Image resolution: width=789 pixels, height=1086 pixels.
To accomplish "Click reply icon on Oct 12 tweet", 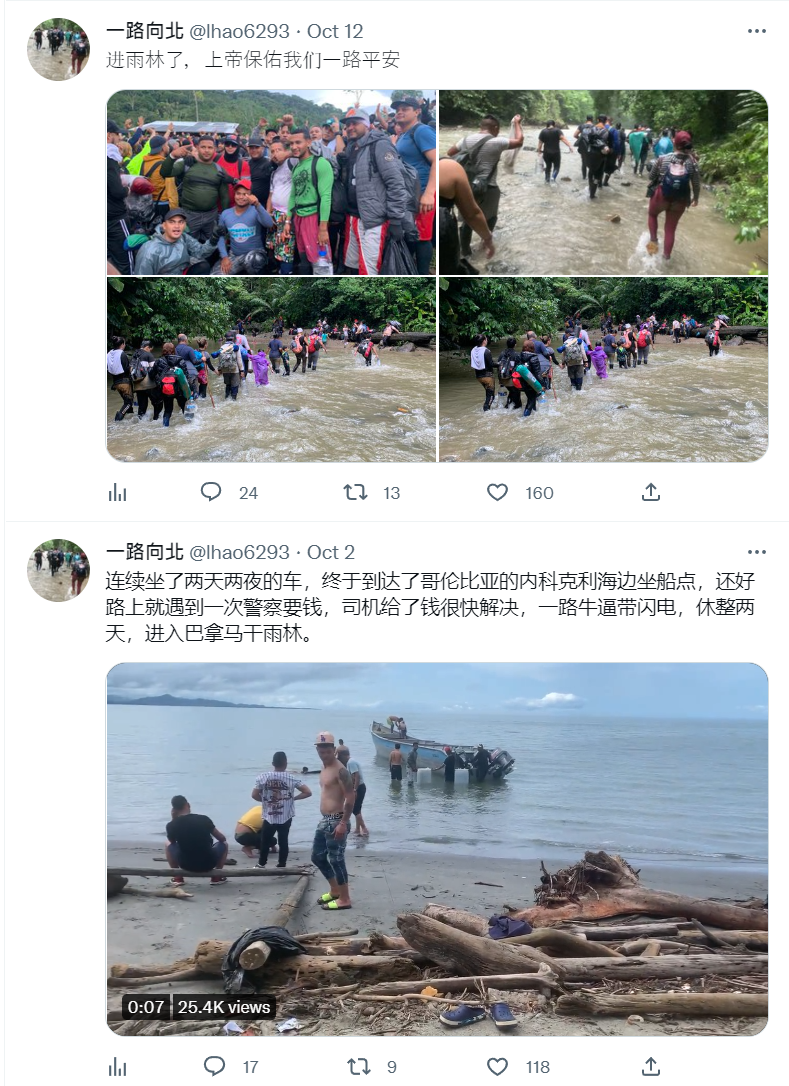I will 211,492.
